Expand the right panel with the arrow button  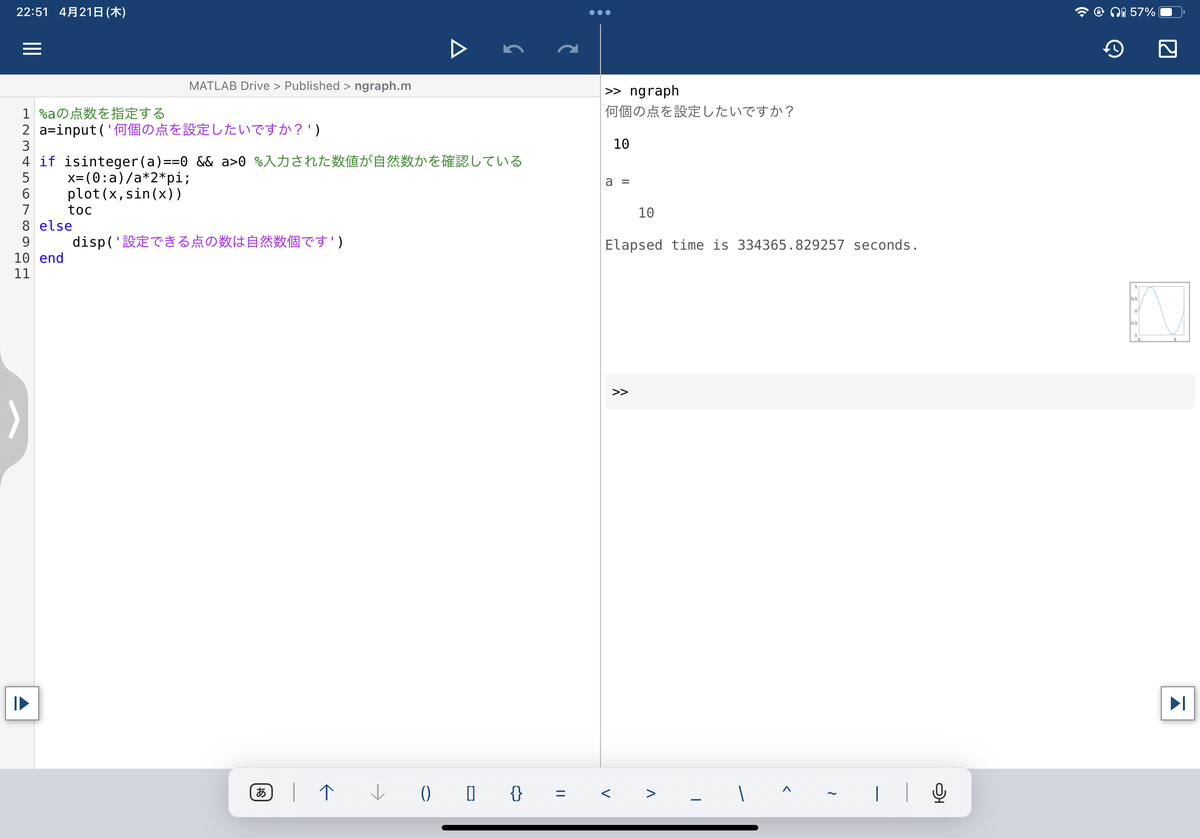(1177, 703)
